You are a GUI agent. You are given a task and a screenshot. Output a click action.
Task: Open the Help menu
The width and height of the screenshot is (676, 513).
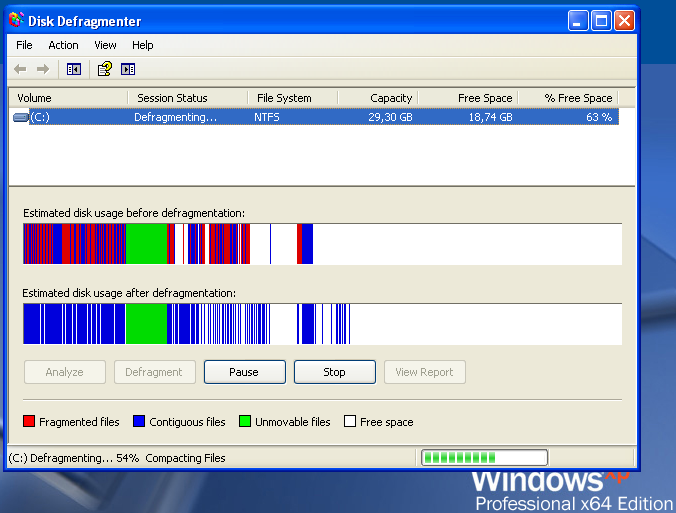(x=143, y=45)
